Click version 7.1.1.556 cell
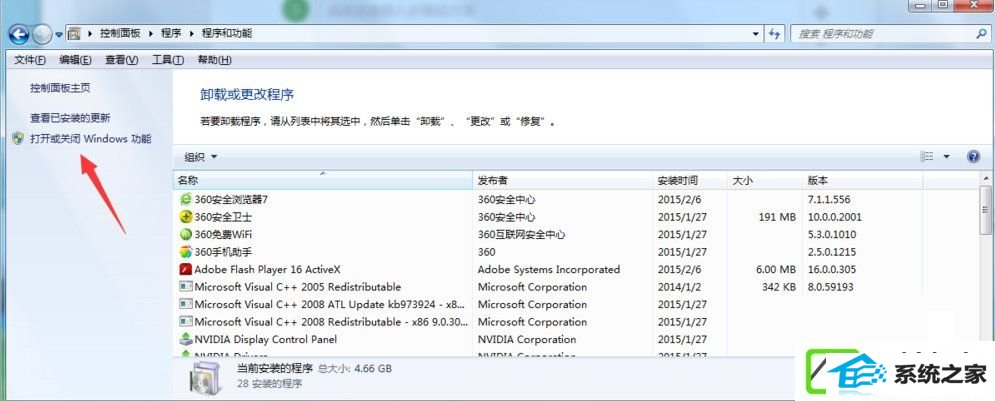The width and height of the screenshot is (995, 401). (829, 199)
